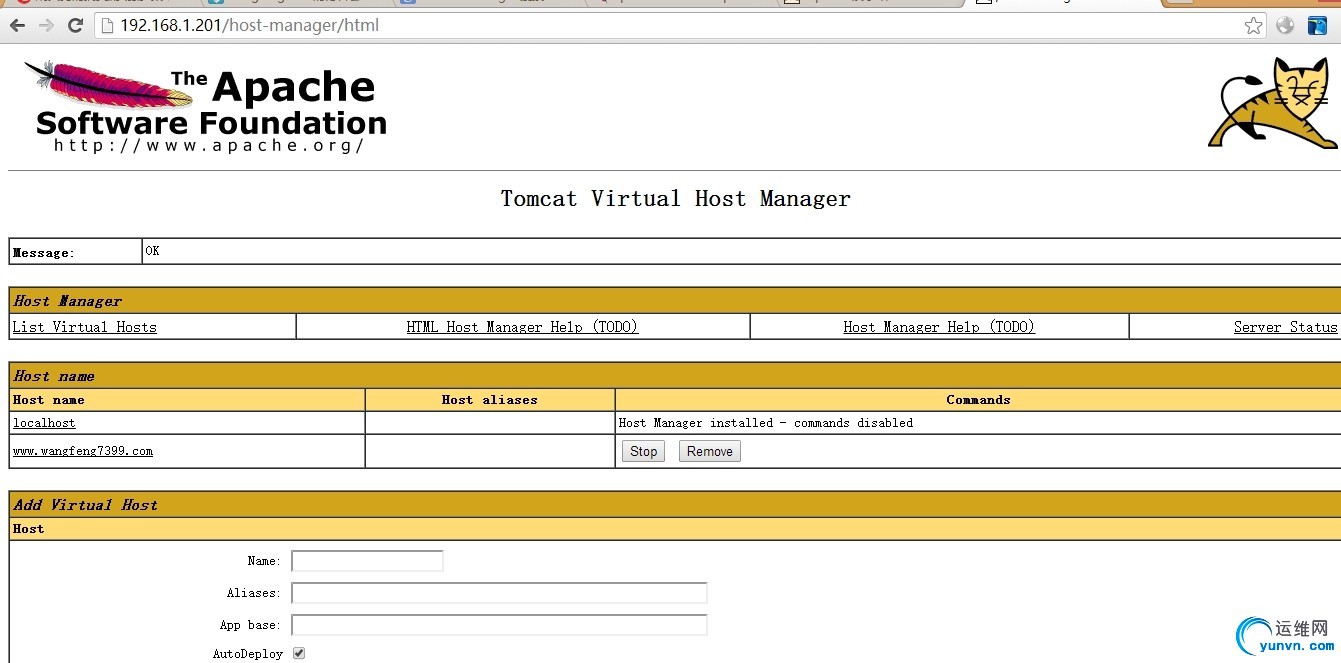Focus the App base input field

499,625
